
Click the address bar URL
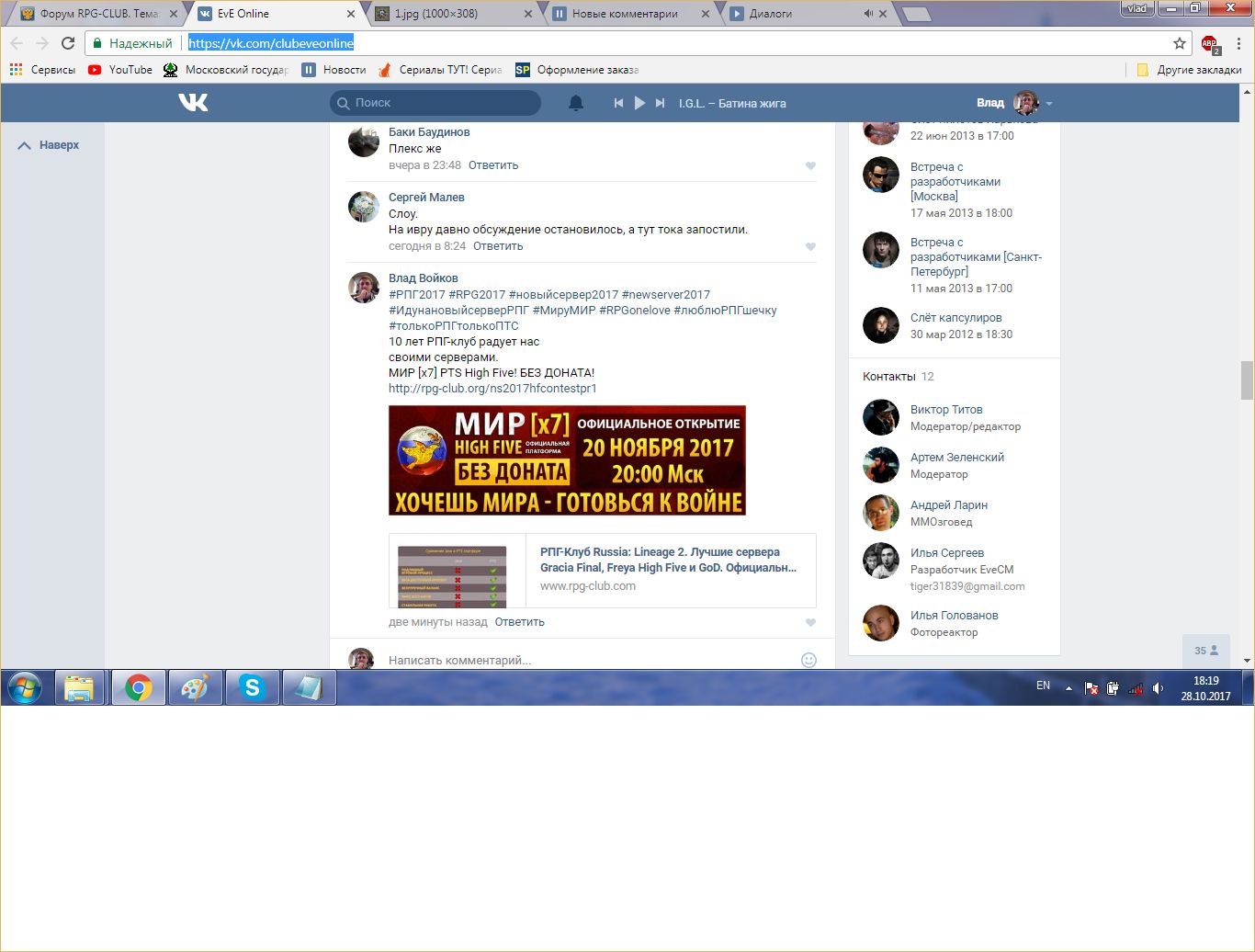tap(271, 43)
